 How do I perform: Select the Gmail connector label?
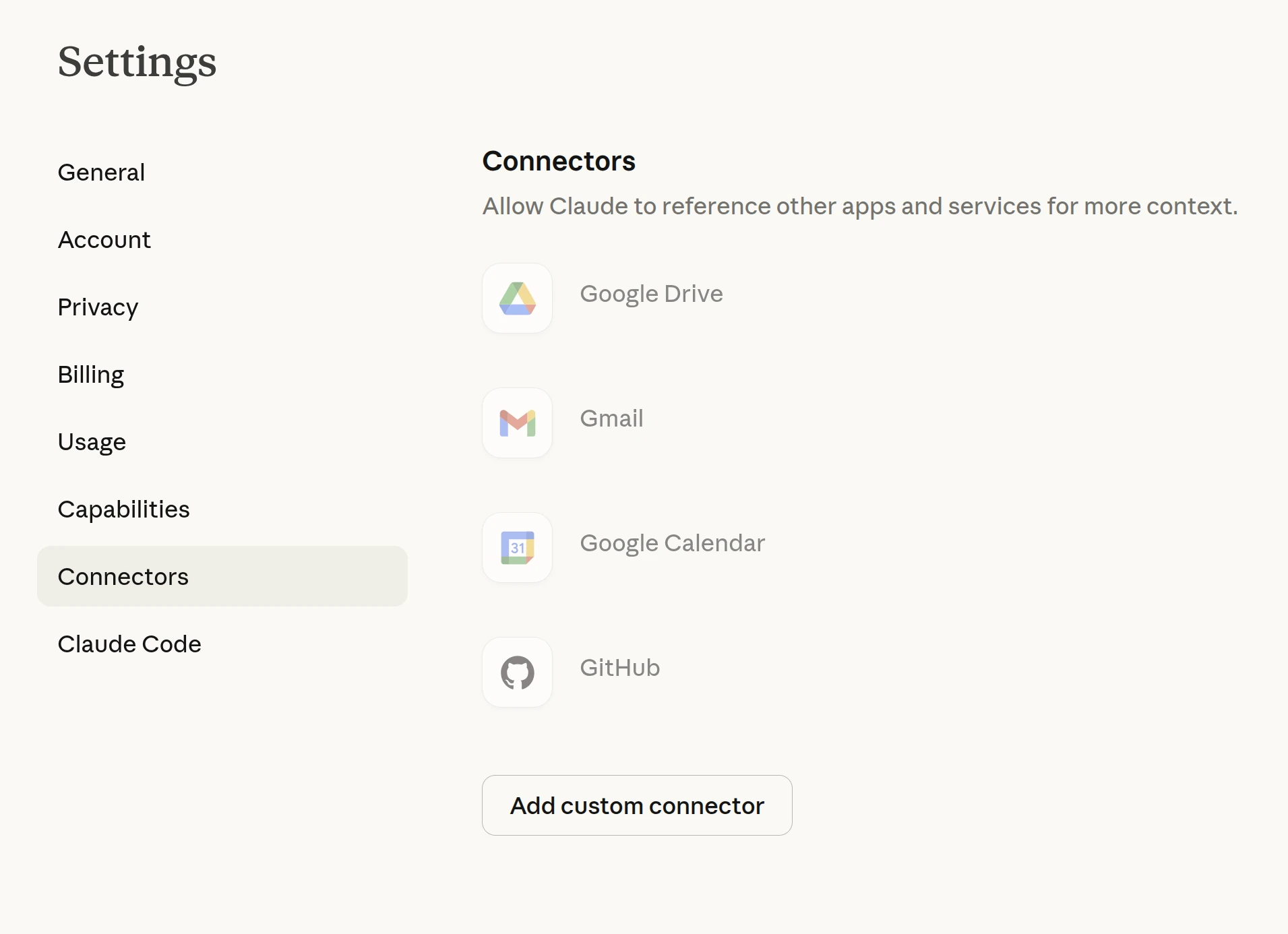point(611,418)
